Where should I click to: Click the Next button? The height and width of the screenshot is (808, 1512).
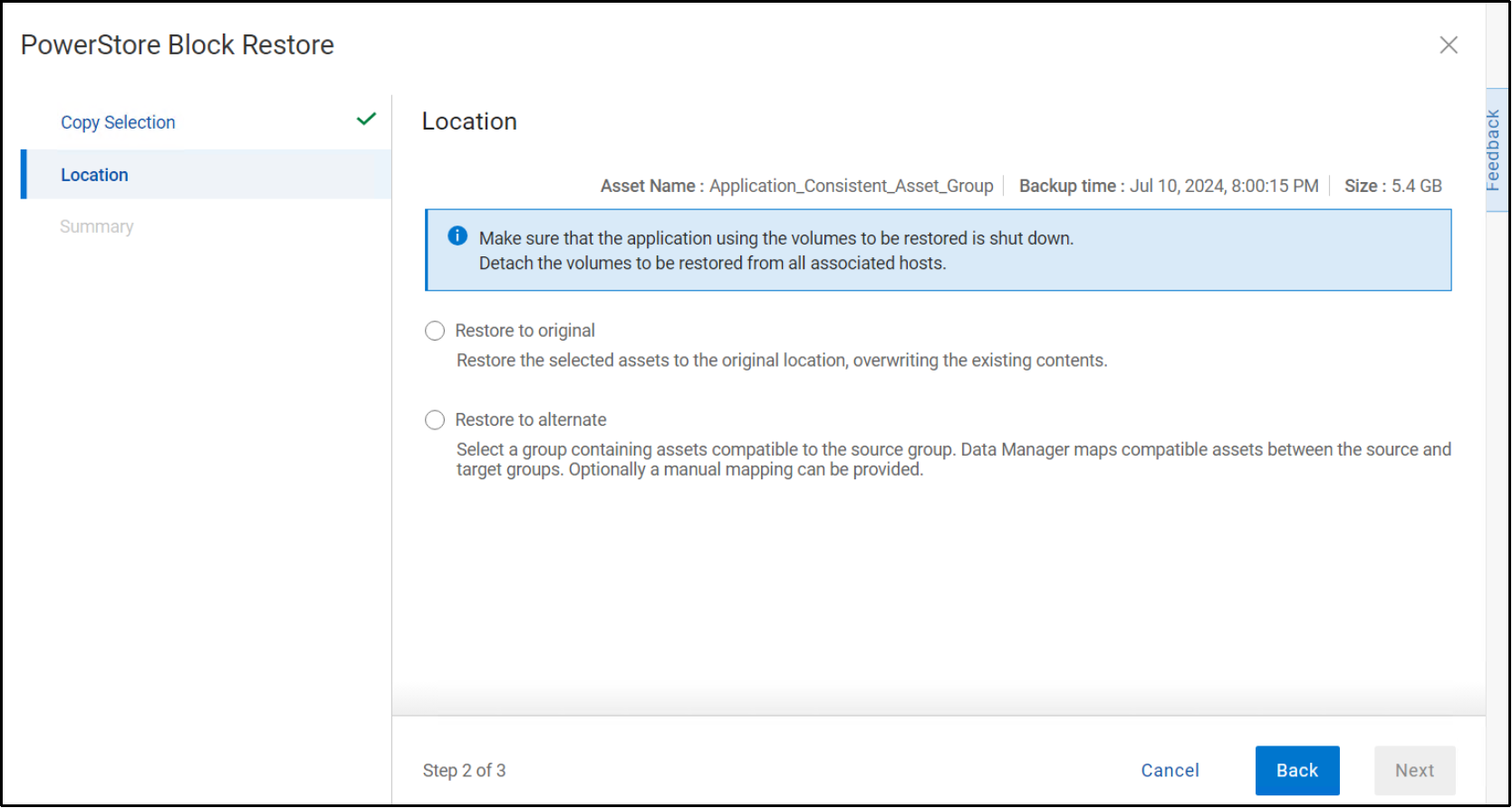point(1414,771)
